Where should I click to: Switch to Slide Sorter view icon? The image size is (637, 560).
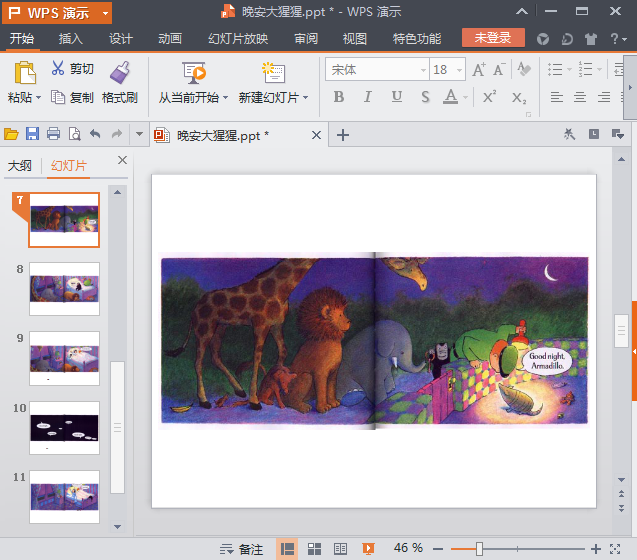(314, 549)
